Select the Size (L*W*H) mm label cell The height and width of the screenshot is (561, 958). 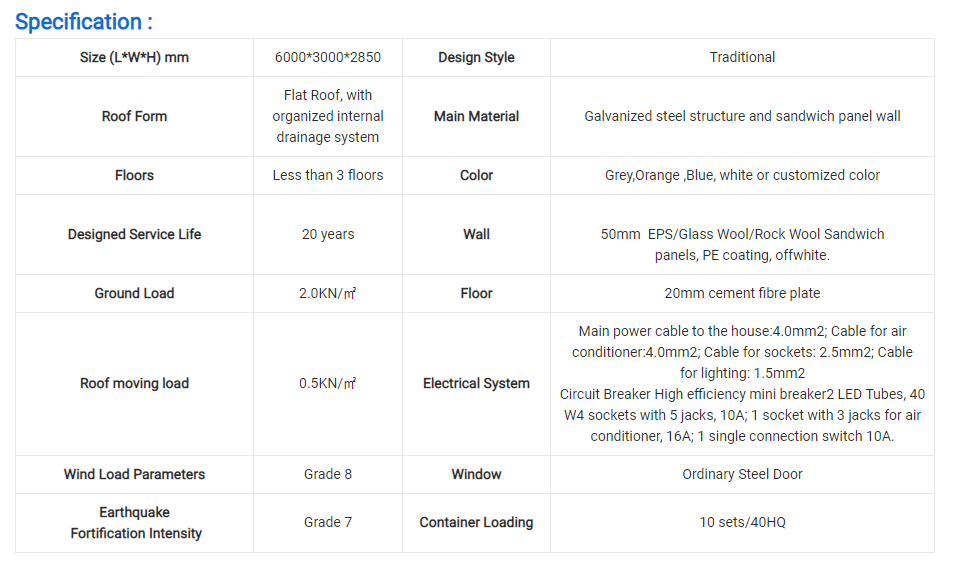point(134,58)
